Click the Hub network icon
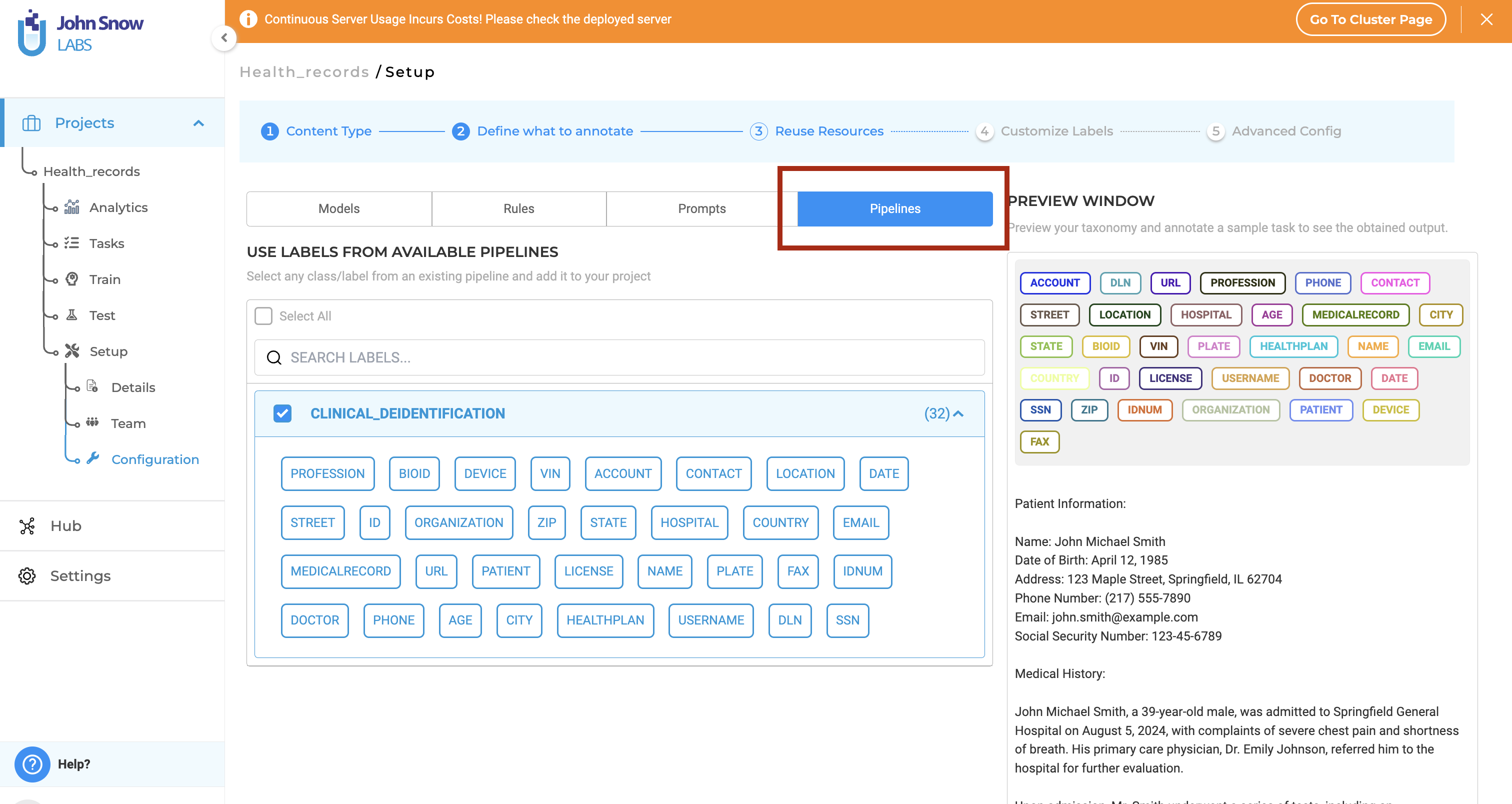The height and width of the screenshot is (804, 1512). (27, 526)
